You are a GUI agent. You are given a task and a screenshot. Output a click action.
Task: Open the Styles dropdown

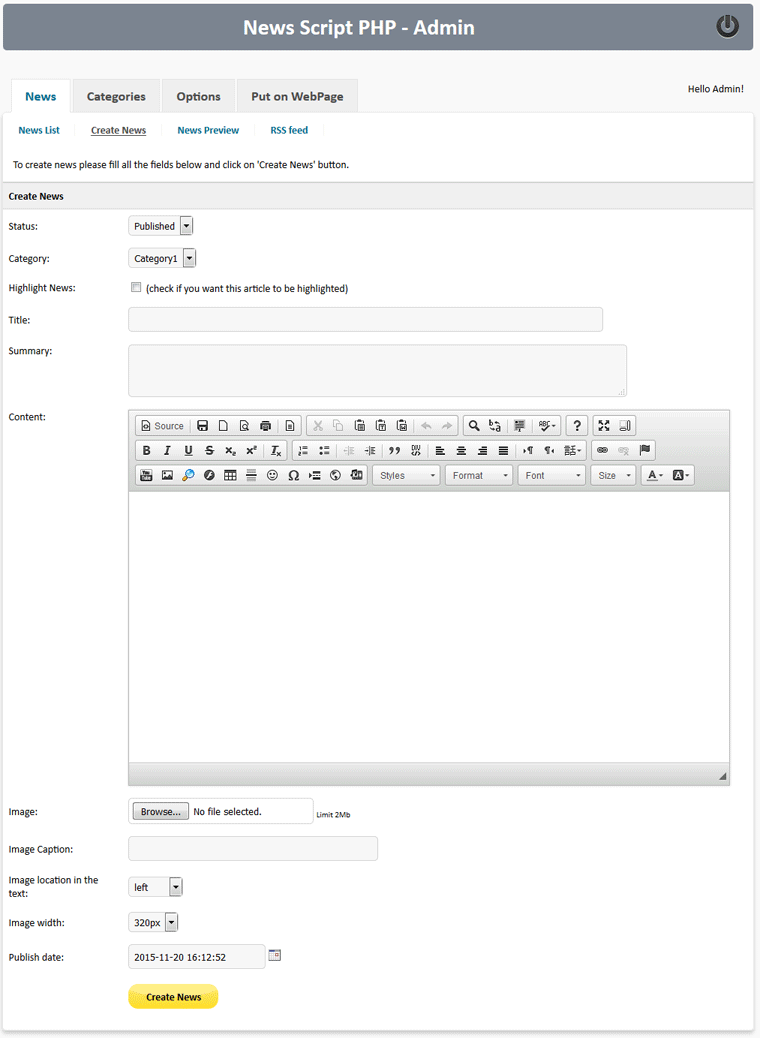[x=406, y=475]
